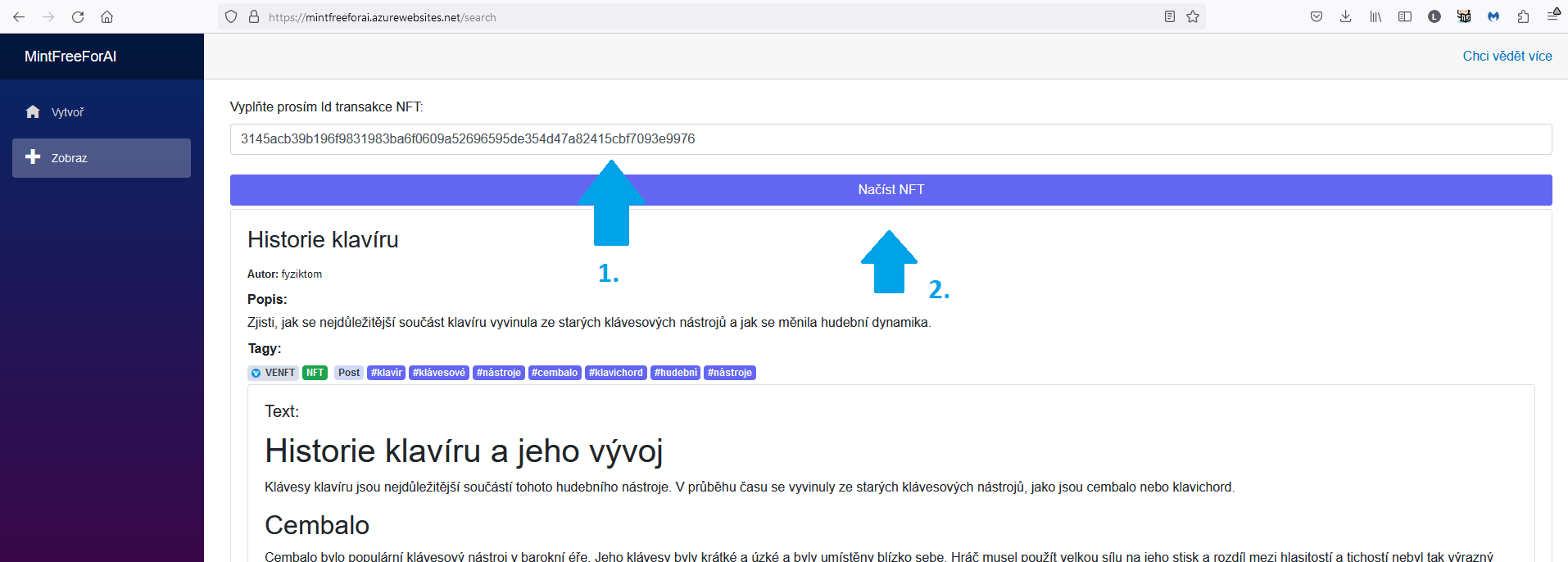Screen dimensions: 1568x562
Task: Select the #hudební tag
Action: point(676,373)
